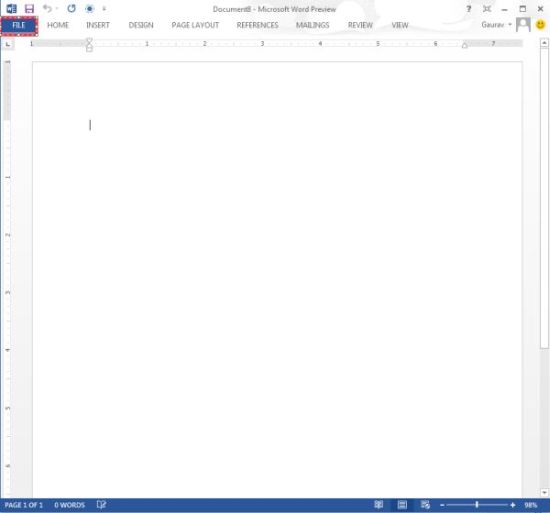Screen dimensions: 550x513
Task: Click the up arrow on the vertical scrollbar
Action: tap(544, 43)
